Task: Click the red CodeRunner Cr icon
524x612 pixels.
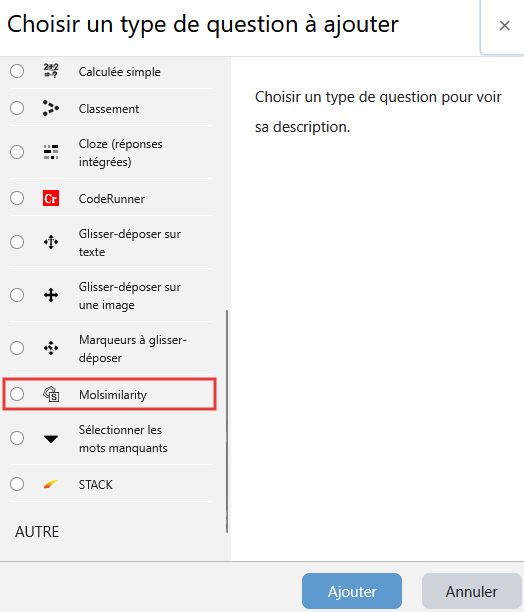Action: 51,198
